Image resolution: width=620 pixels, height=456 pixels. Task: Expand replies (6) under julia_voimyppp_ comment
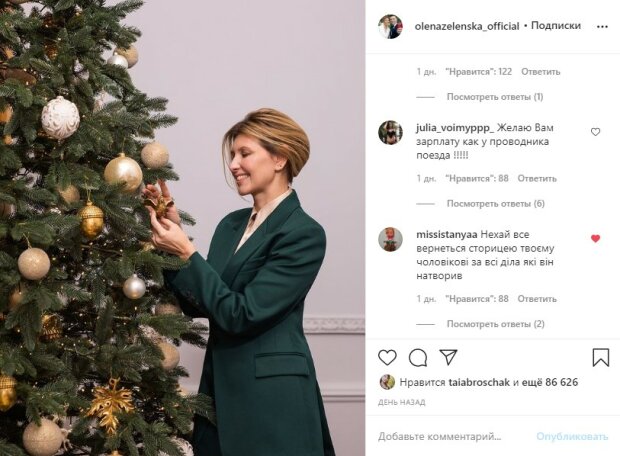point(494,203)
